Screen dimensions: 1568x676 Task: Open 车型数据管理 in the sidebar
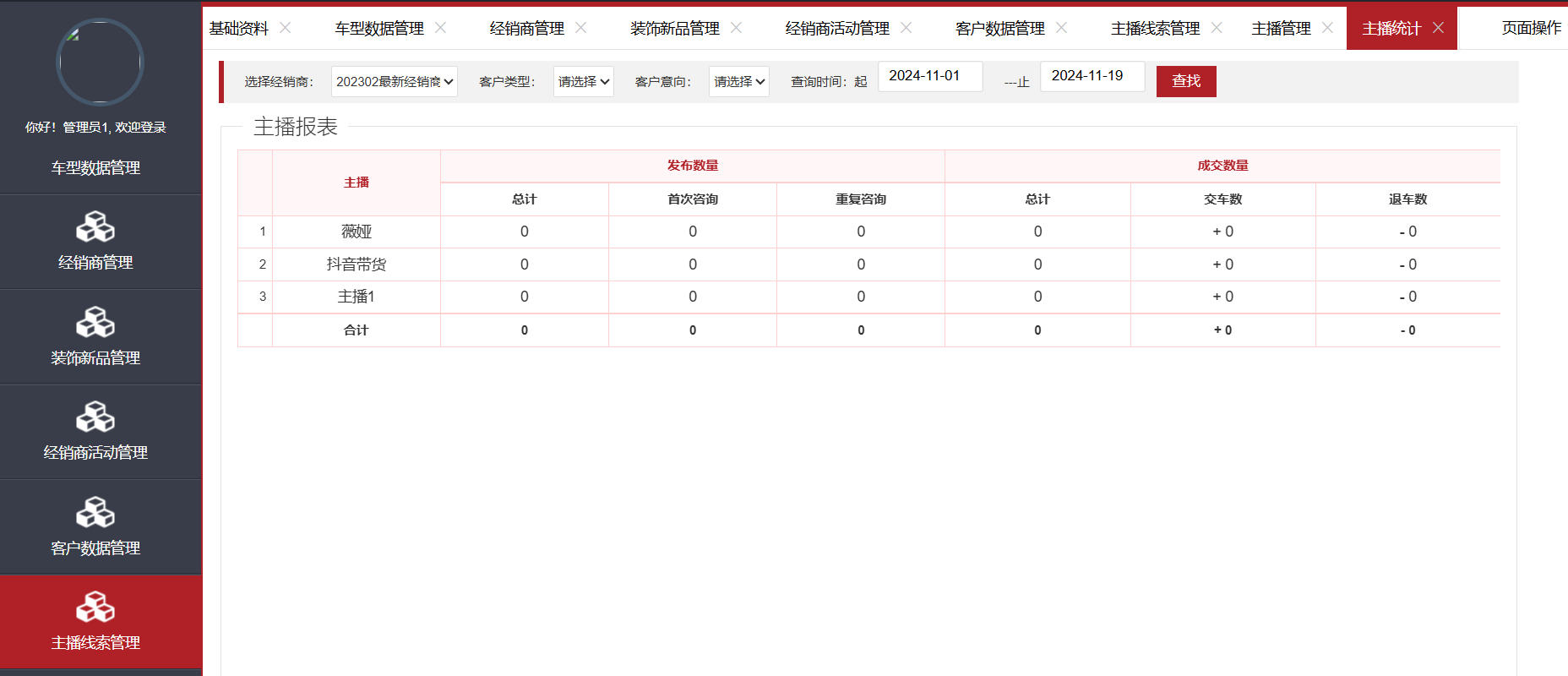coord(95,167)
